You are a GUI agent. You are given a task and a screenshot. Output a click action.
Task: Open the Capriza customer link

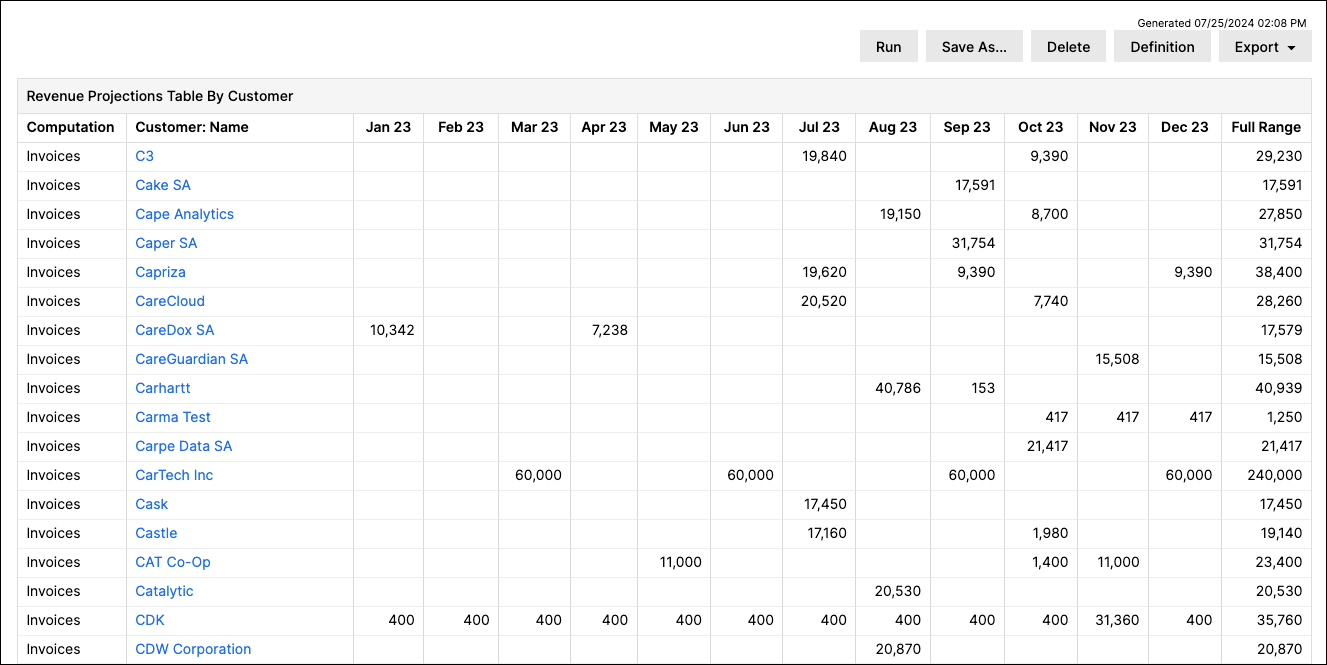161,272
